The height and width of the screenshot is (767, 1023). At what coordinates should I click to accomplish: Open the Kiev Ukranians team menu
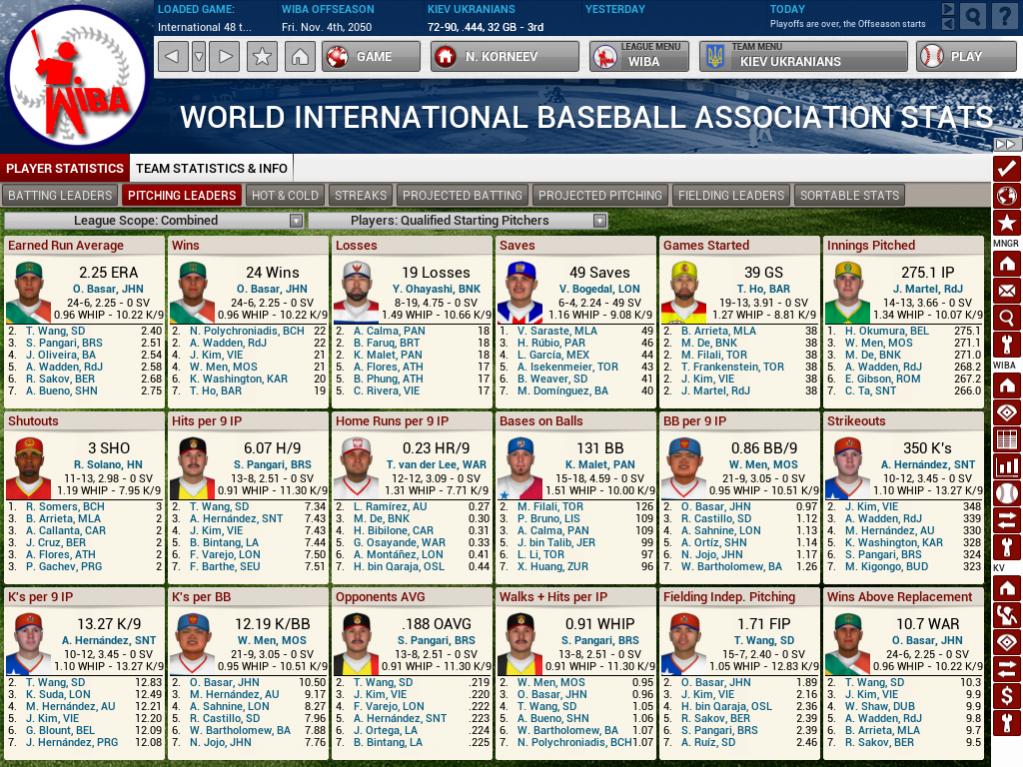point(801,56)
